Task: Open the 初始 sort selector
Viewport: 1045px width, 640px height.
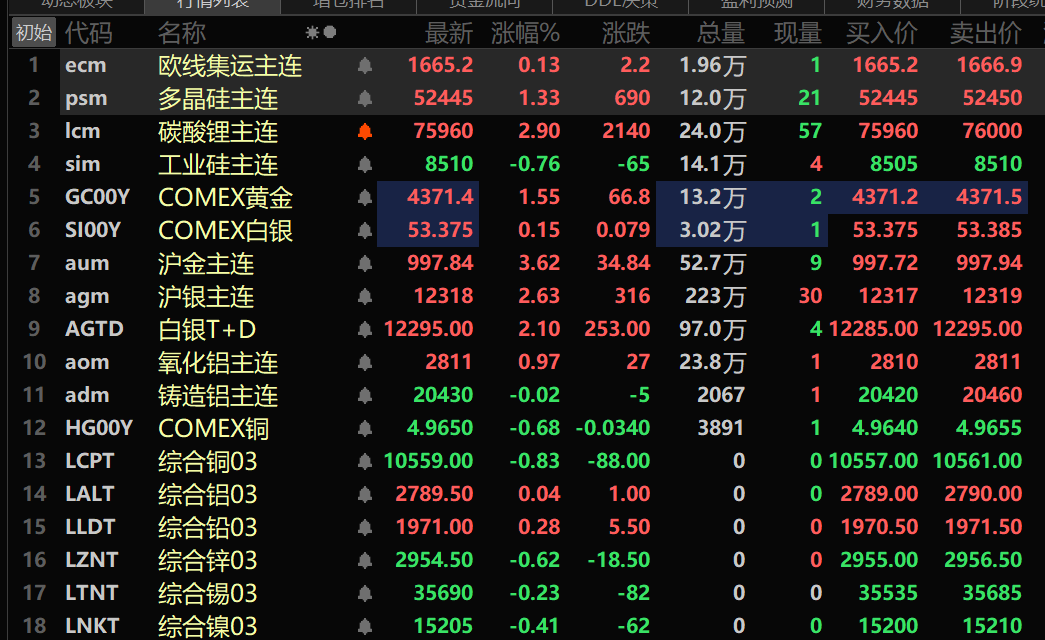Action: [x=34, y=33]
